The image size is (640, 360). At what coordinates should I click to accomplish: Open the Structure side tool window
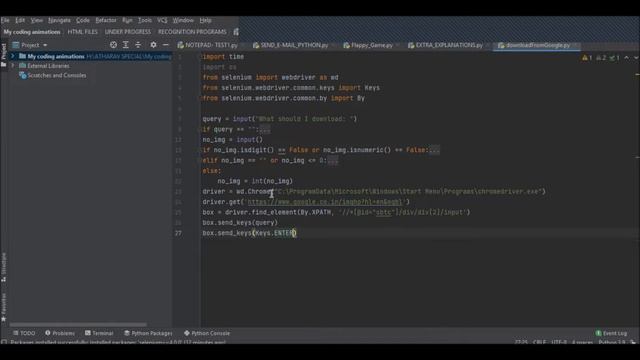(x=4, y=267)
